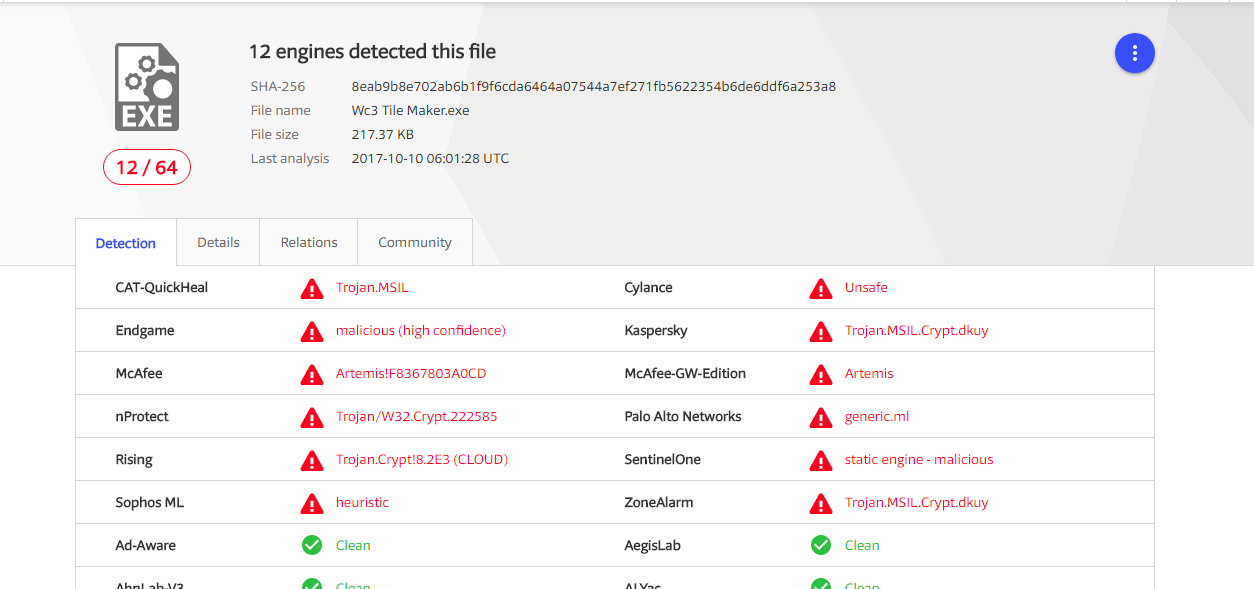Click the Trojan.MSIL result for CAT-QuickHeal
The height and width of the screenshot is (589, 1254).
(372, 288)
